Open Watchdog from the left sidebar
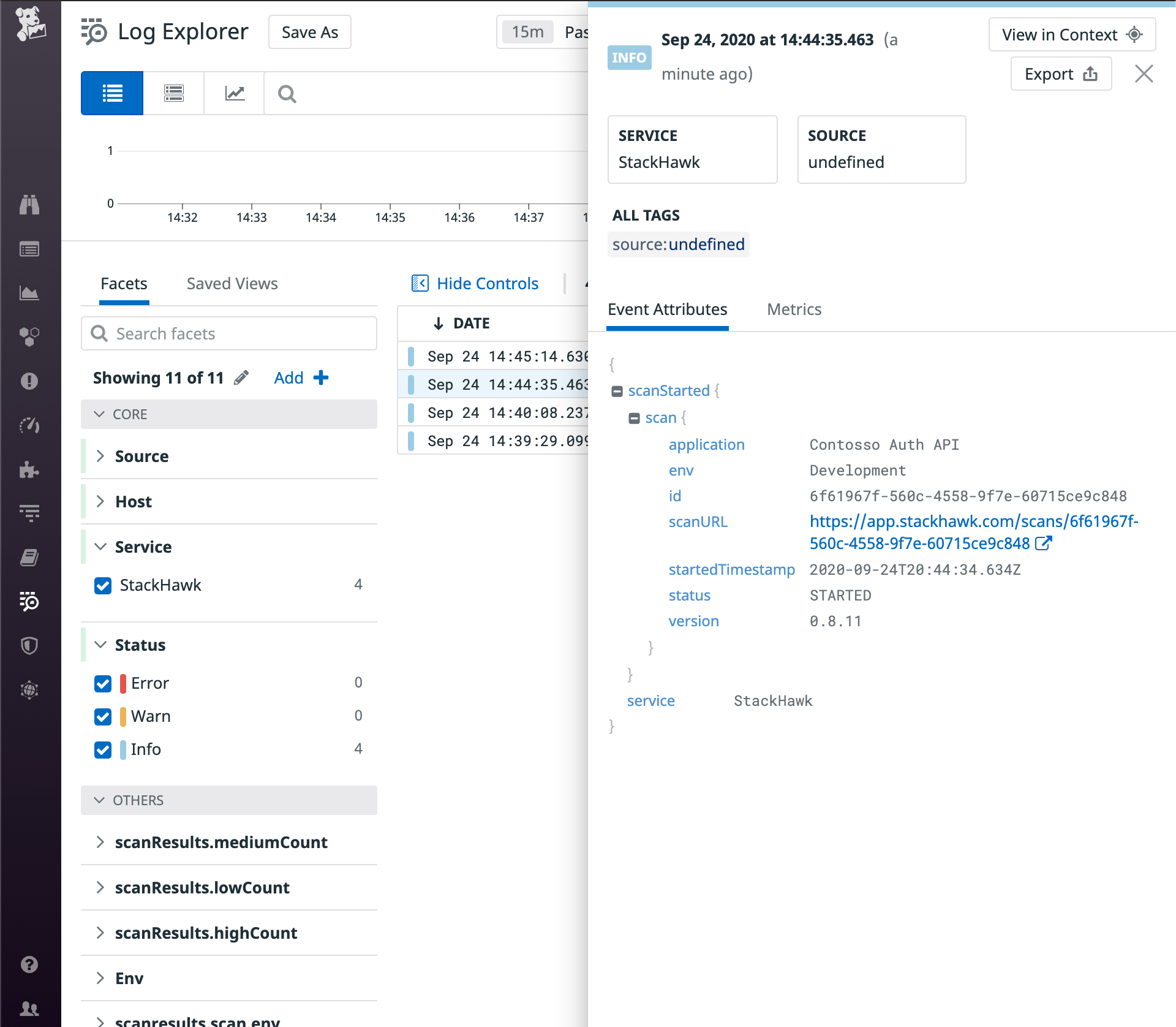The image size is (1176, 1027). pos(30,205)
